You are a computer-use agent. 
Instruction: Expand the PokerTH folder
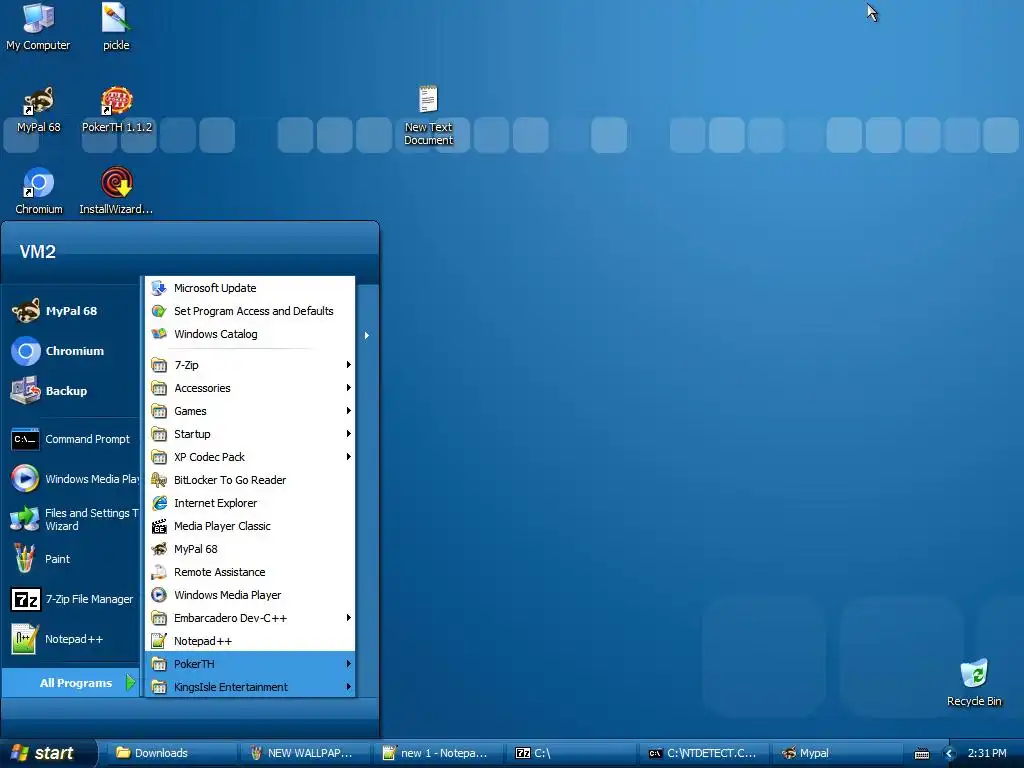tap(250, 664)
